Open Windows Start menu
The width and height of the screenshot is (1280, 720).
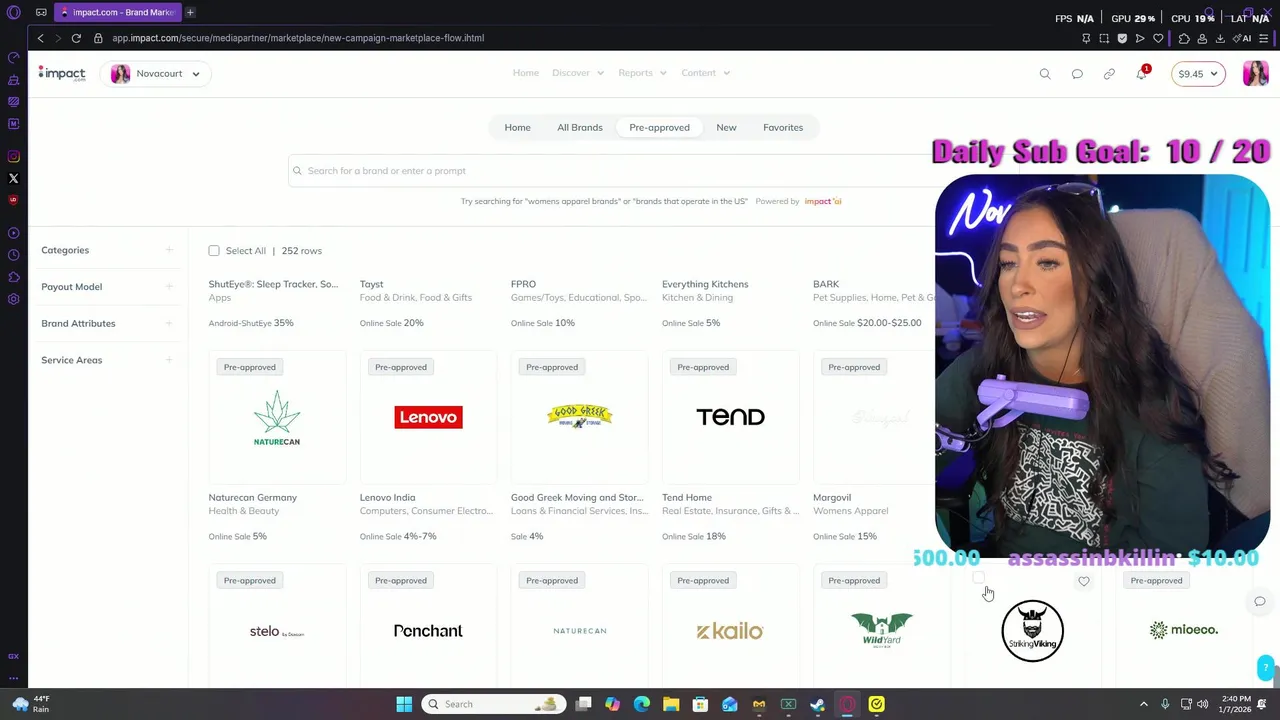coord(404,704)
